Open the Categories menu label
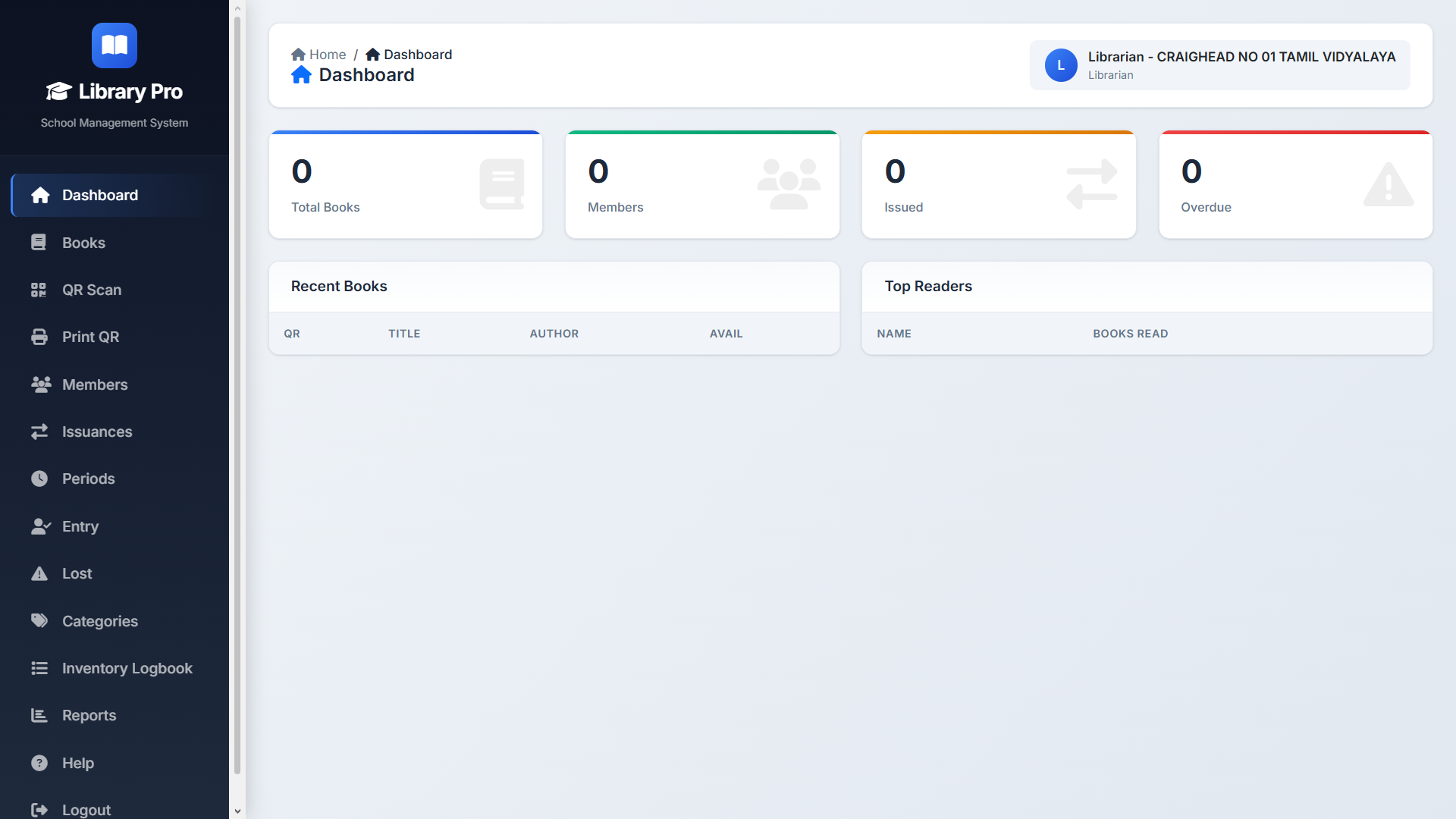 tap(100, 621)
